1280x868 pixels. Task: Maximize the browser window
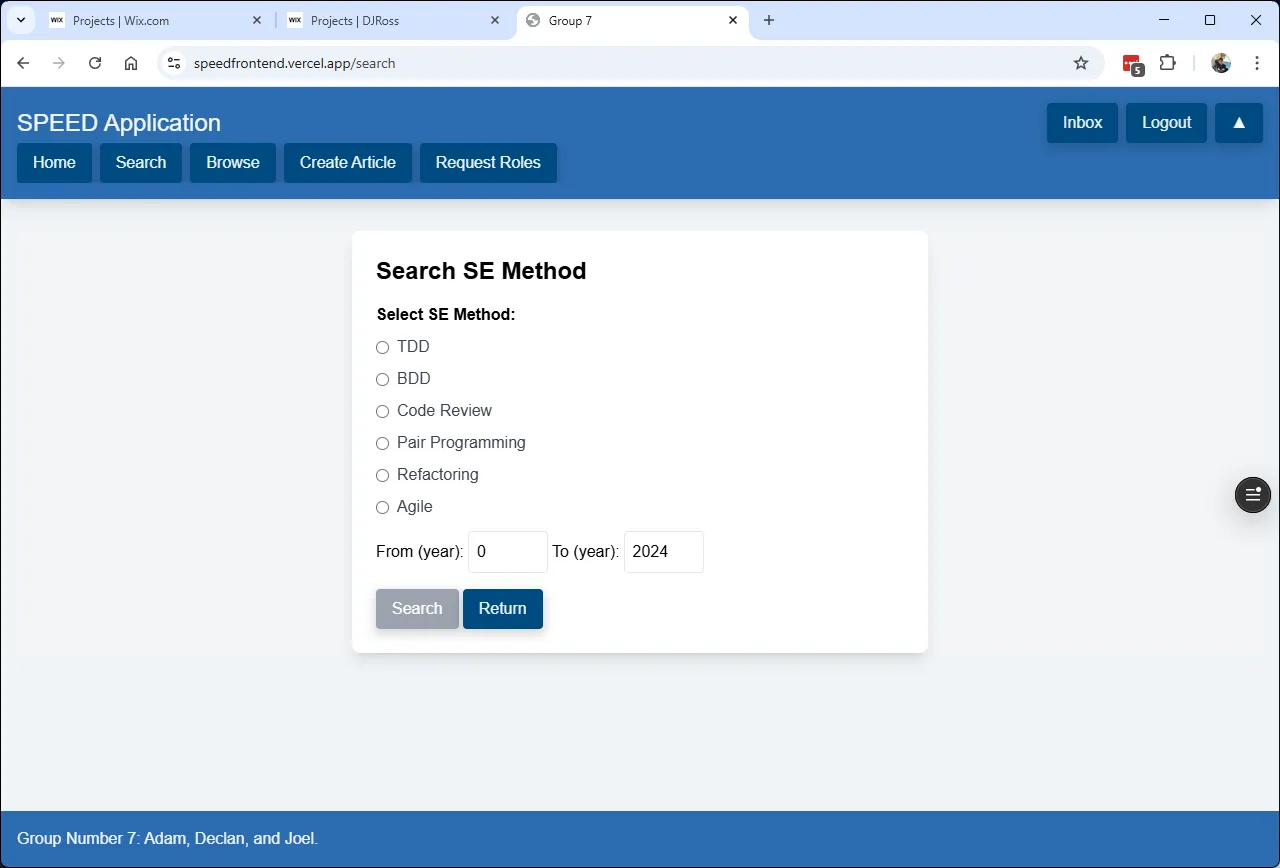1210,20
